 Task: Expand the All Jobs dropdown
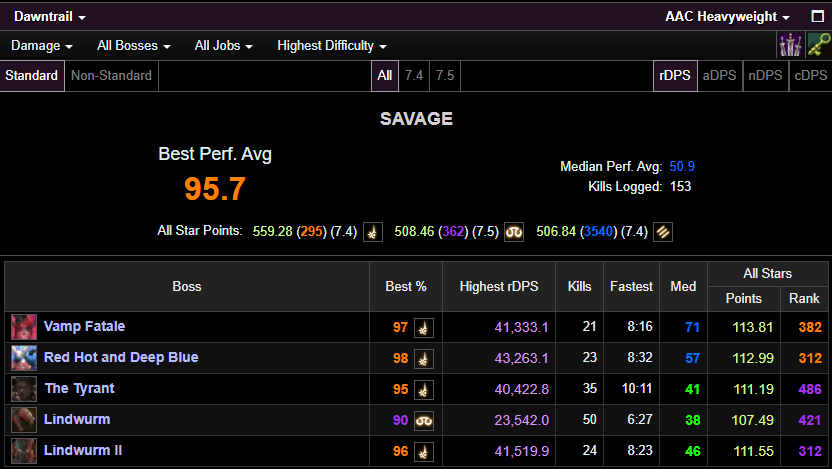coord(223,46)
